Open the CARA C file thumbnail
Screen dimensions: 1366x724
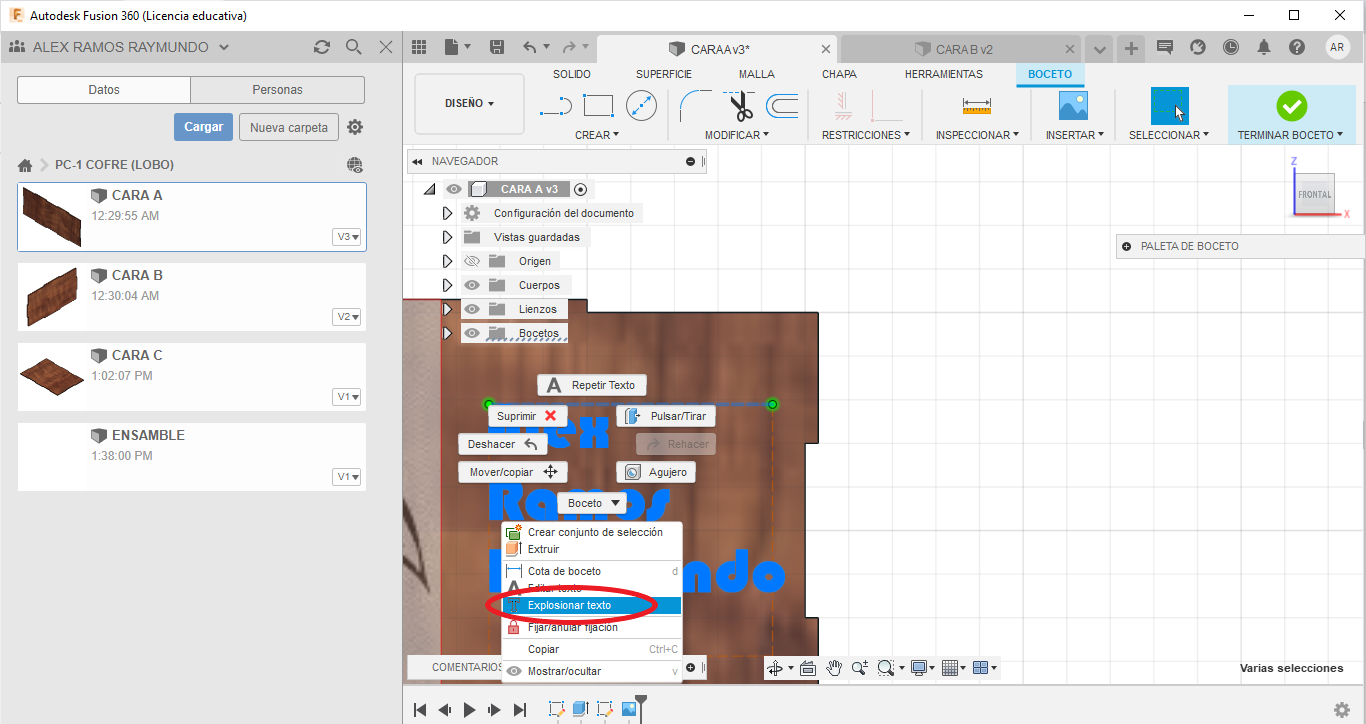tap(52, 376)
